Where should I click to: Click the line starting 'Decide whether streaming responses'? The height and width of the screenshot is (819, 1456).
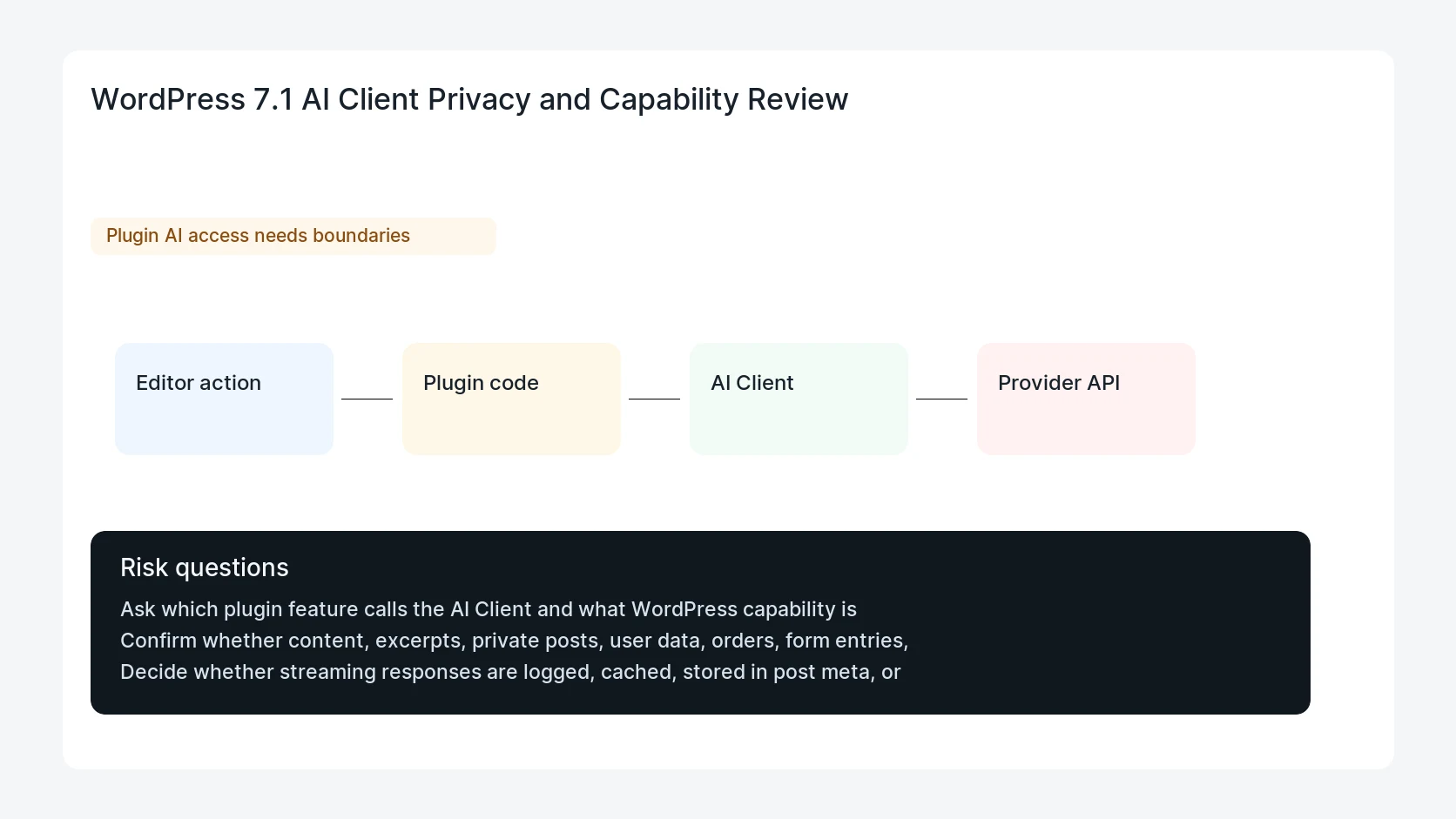[510, 672]
